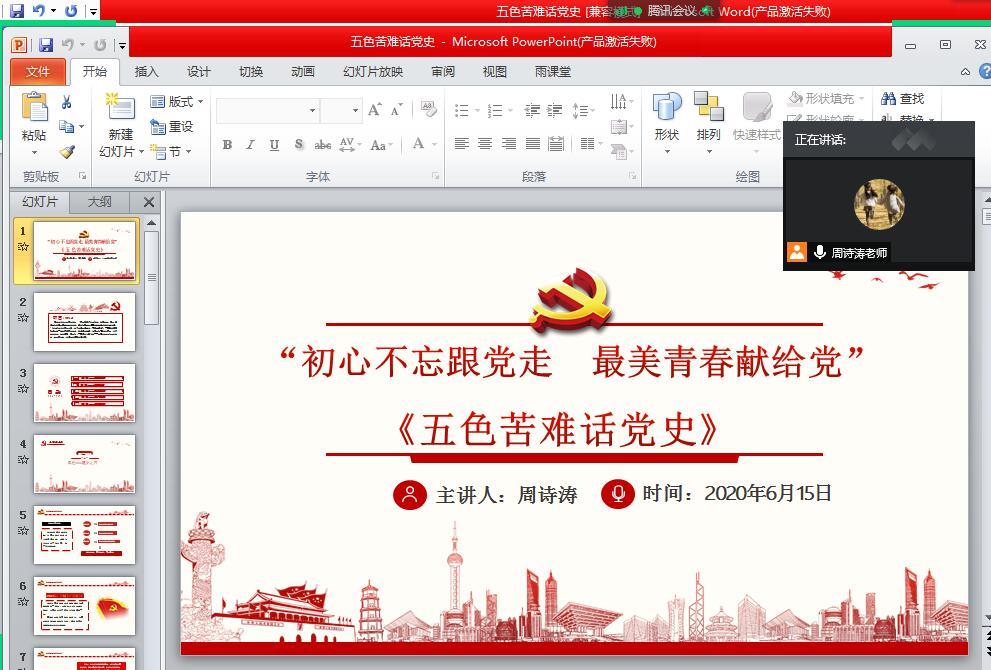This screenshot has height=670, width=991.
Task: Click the Increase Font Size icon
Action: (x=374, y=110)
